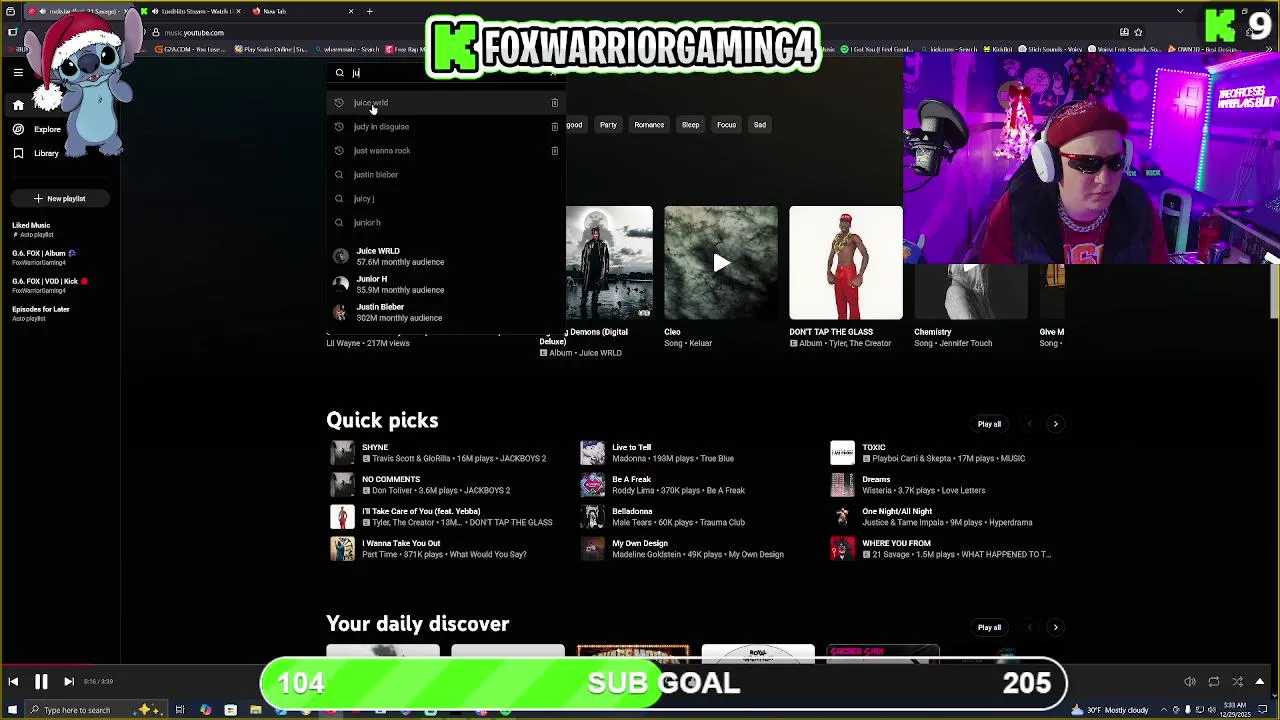Play the Cleo song thumbnail

[721, 263]
